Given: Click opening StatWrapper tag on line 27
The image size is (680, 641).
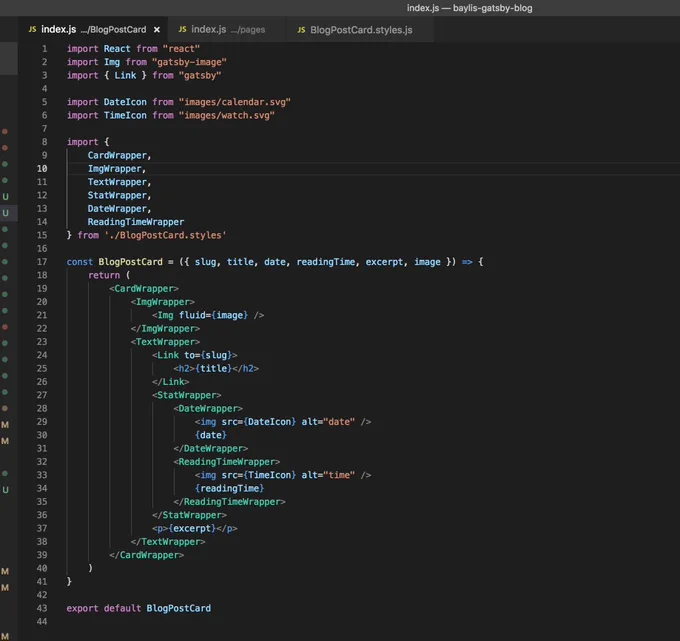Looking at the screenshot, I should pos(186,395).
